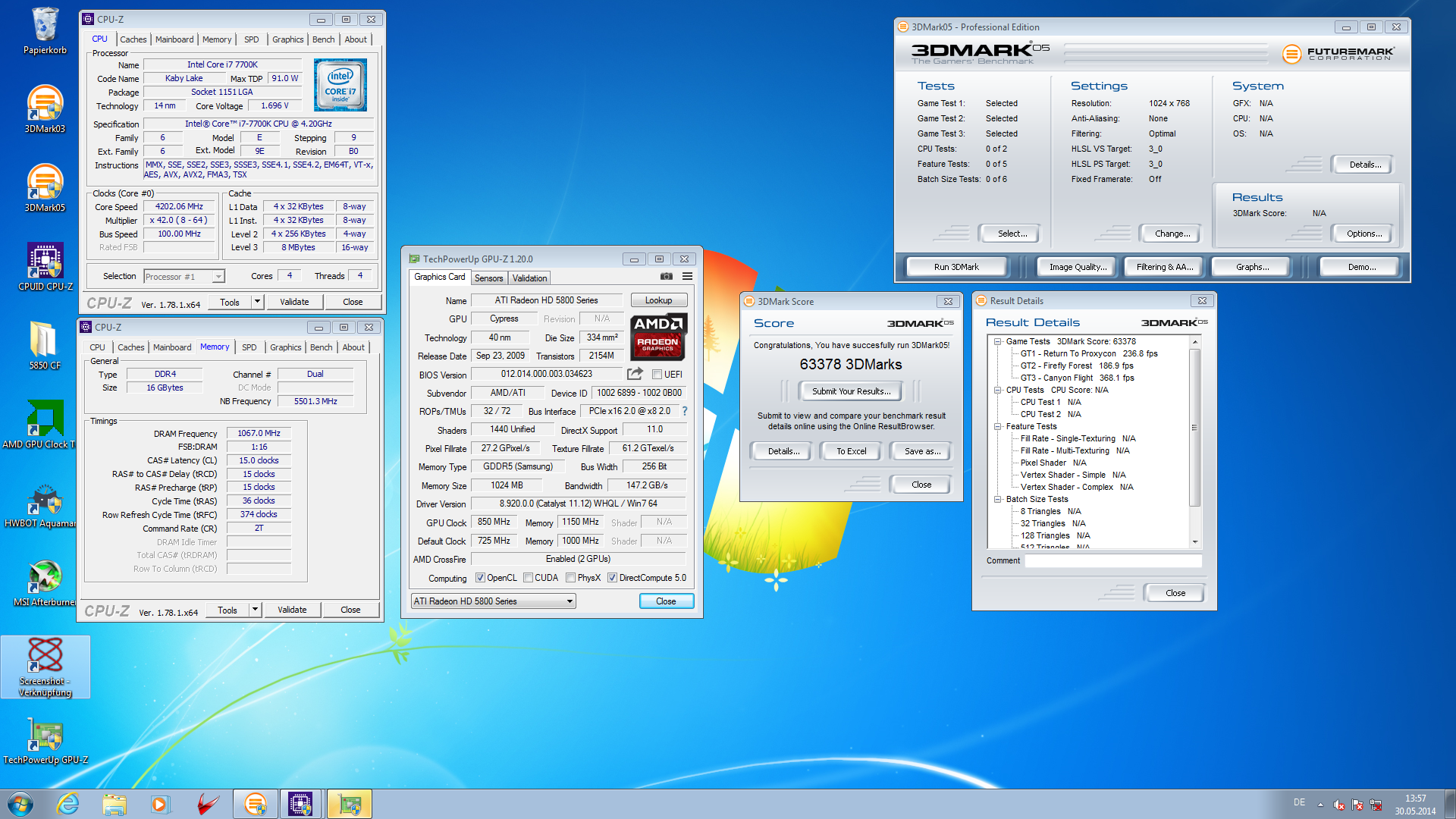Take a GPU-Z screenshot with the camera icon
This screenshot has height=819, width=1456.
(x=666, y=277)
